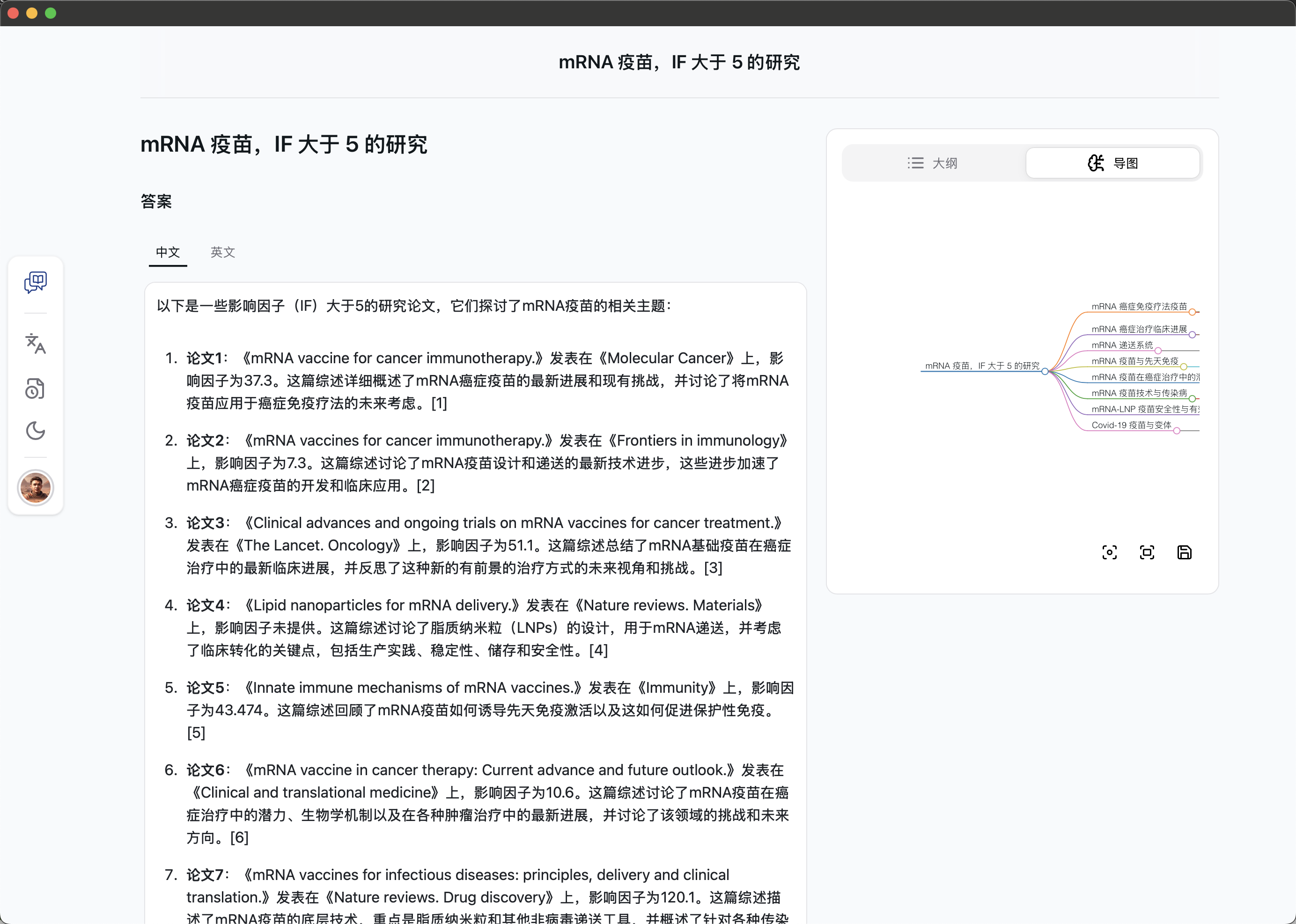
Task: Click the macOS green fullscreen window button
Action: (51, 13)
